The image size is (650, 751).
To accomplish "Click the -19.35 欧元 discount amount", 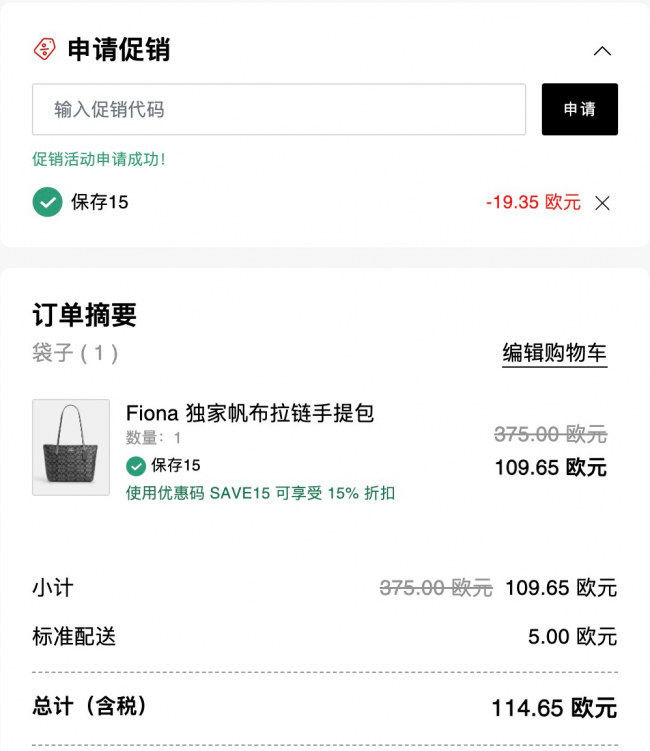I will 533,202.
